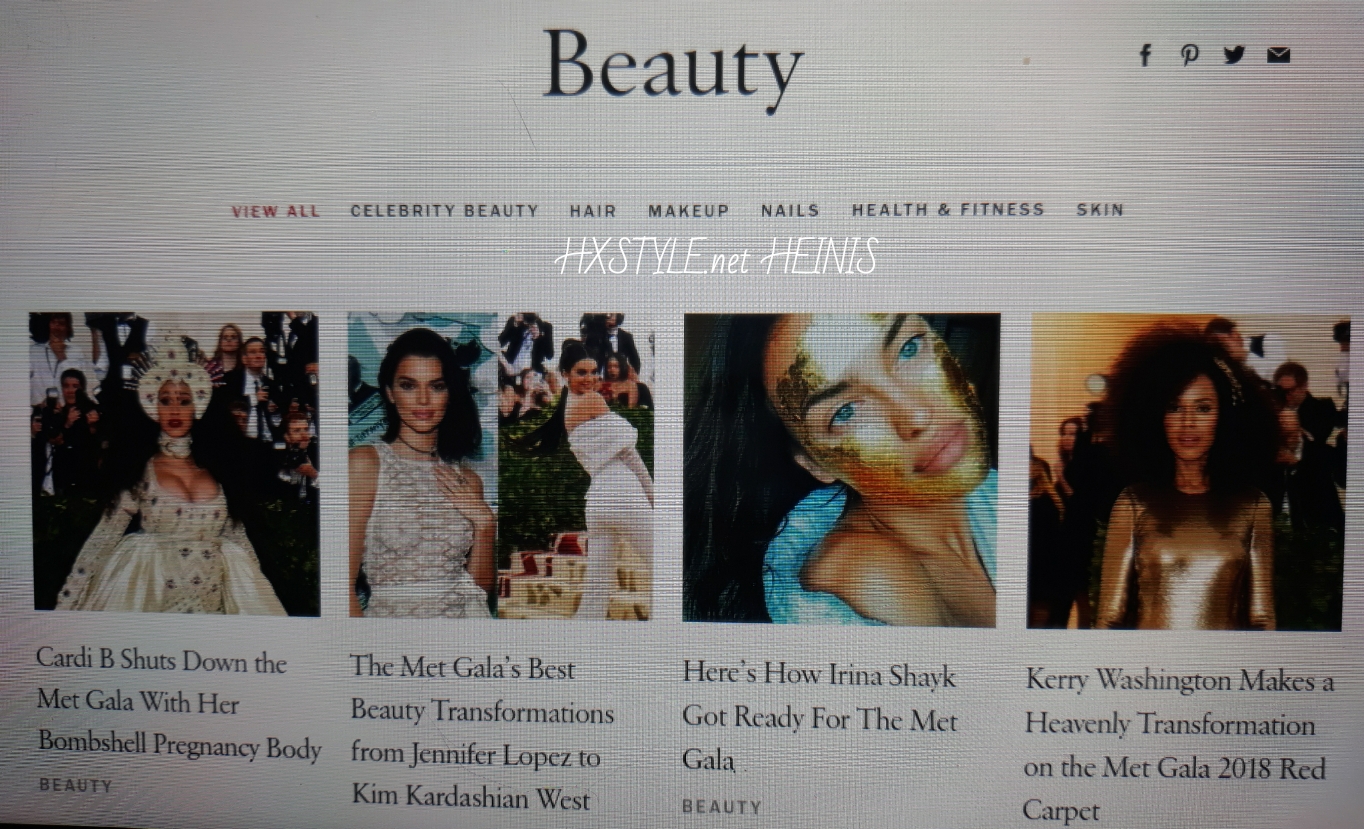The image size is (1364, 829).
Task: Select the gold dress red carpet thumbnail
Action: click(x=1186, y=471)
